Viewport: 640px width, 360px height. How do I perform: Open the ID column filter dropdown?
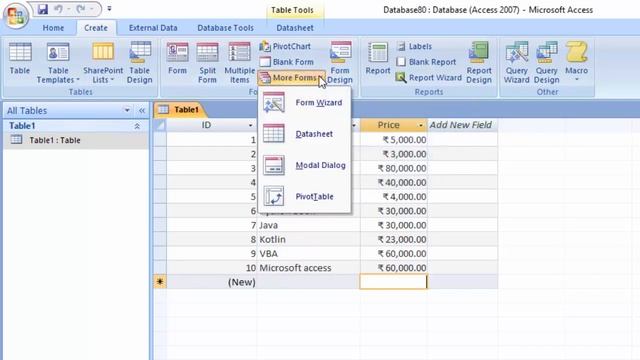pos(251,125)
